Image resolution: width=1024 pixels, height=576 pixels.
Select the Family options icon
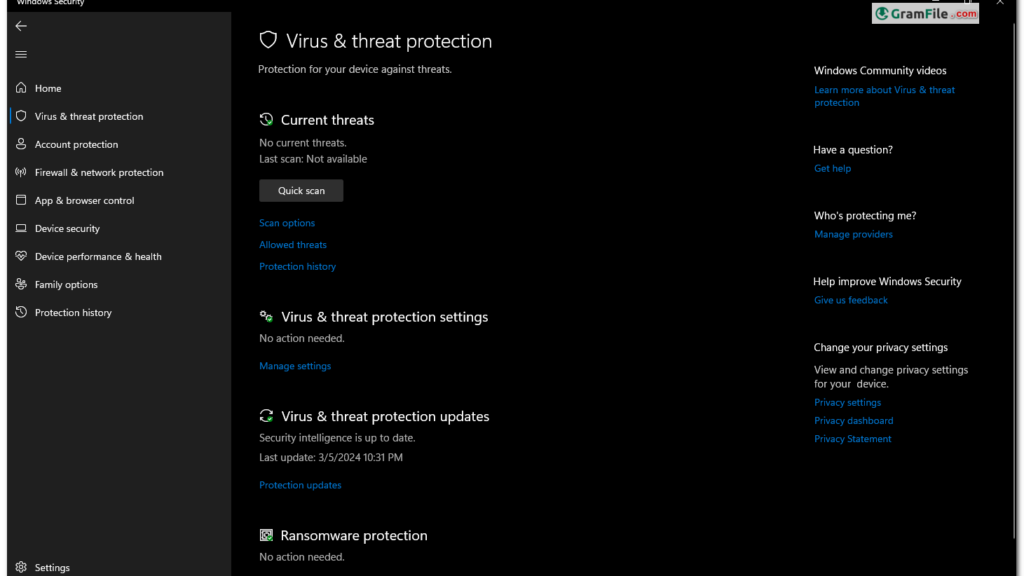point(21,284)
